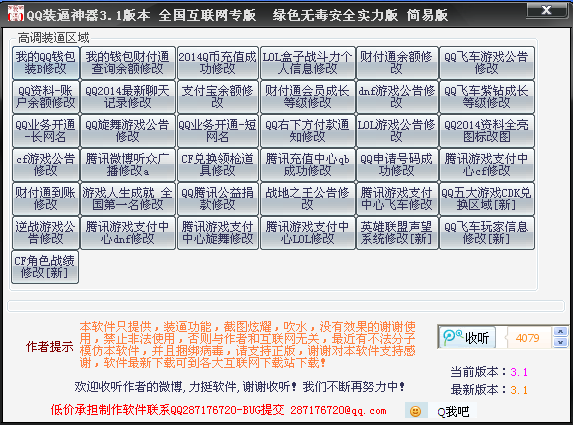This screenshot has width=573, height=425.
Task: Click the 我的QQ钱包装B修改 button
Action: 45,63
